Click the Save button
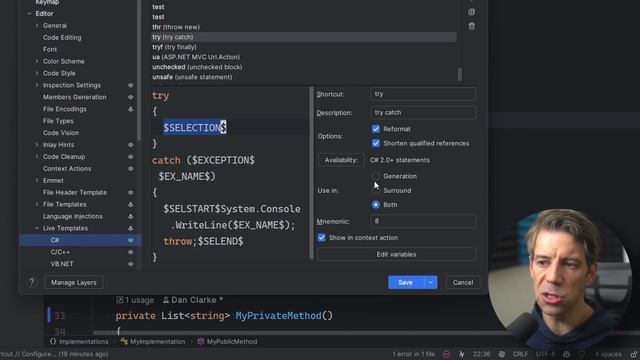 point(406,282)
